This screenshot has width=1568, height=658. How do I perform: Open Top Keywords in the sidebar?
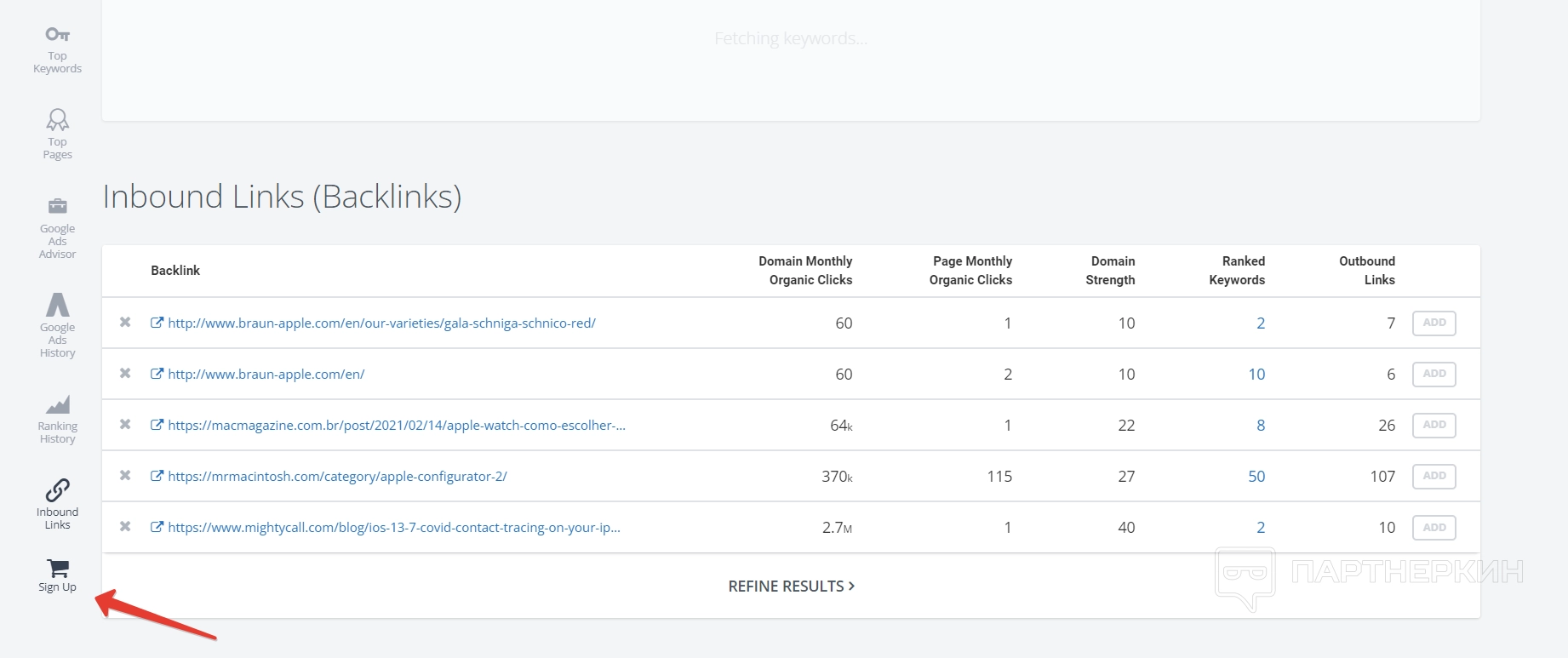coord(57,49)
